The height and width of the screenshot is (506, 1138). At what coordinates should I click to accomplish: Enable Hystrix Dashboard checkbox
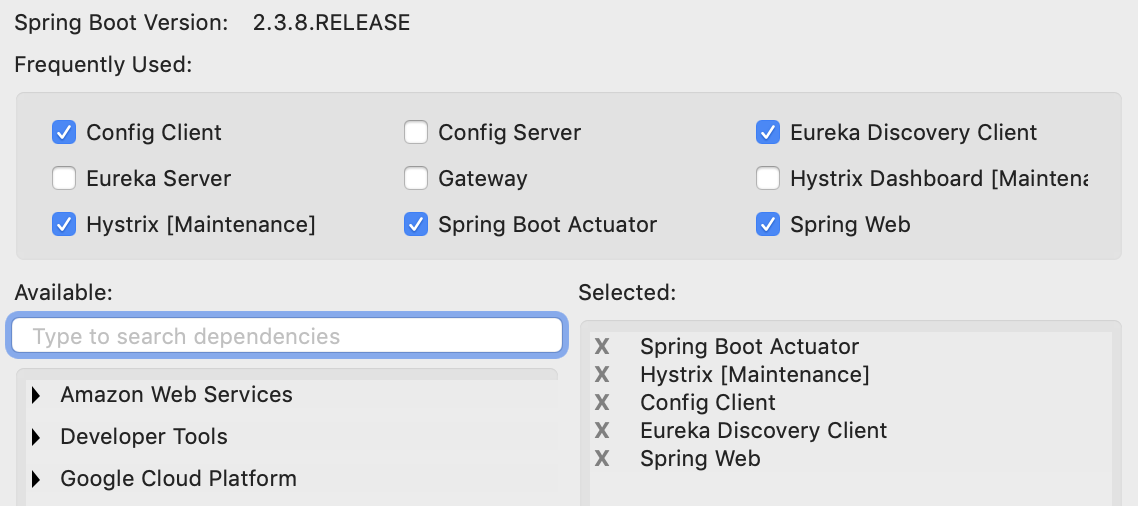(x=768, y=179)
